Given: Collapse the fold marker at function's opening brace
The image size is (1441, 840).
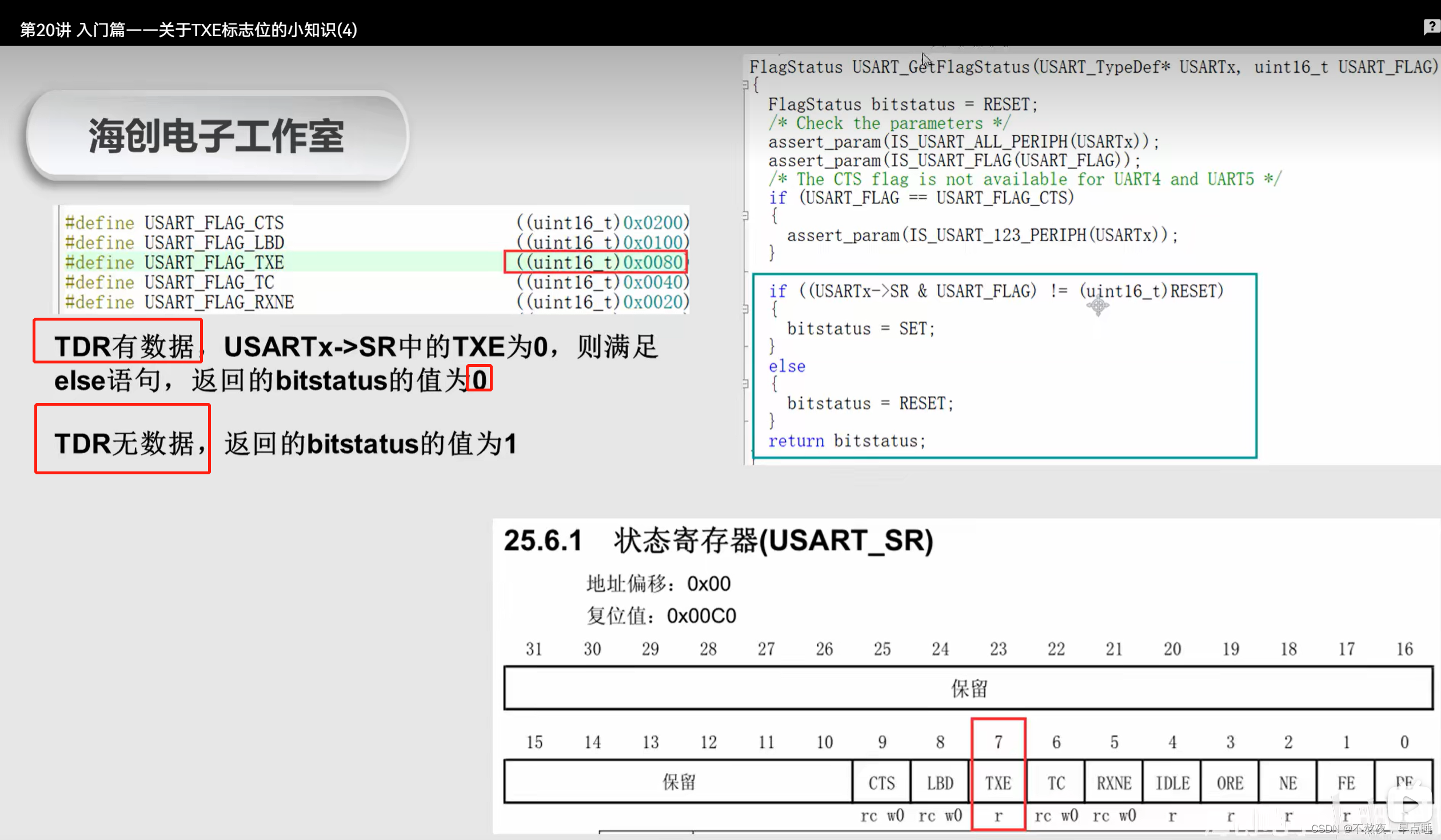Looking at the screenshot, I should point(745,85).
